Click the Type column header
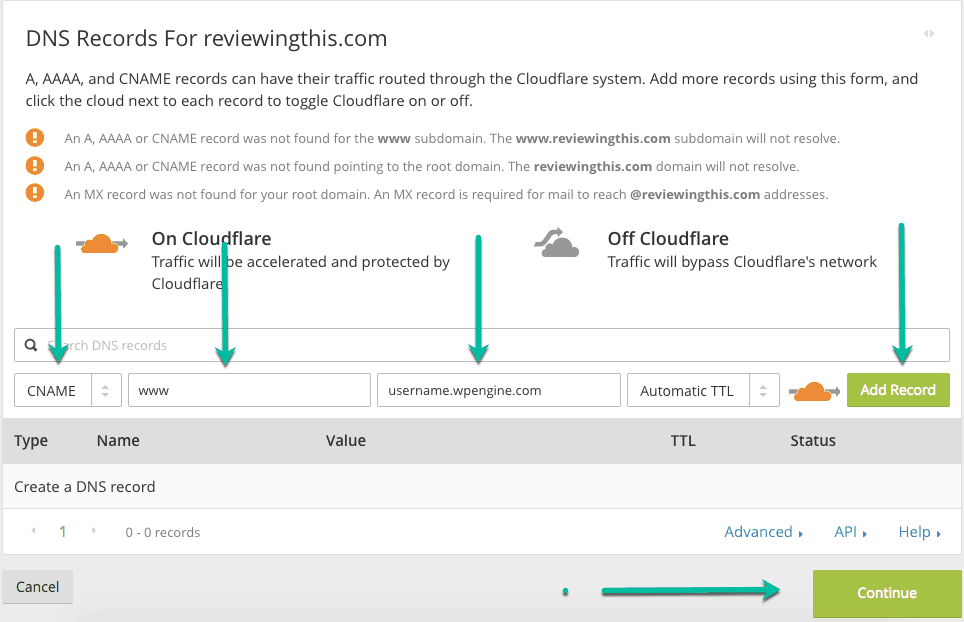Viewport: 964px width, 622px height. (31, 441)
